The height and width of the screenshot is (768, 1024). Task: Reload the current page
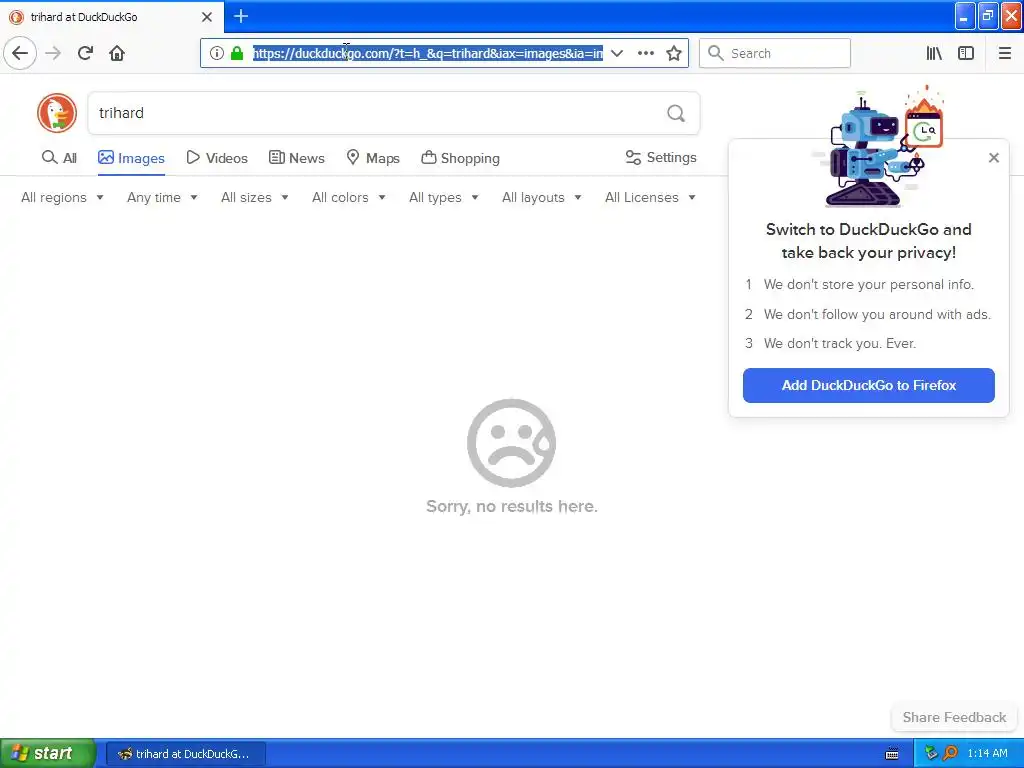pos(85,53)
